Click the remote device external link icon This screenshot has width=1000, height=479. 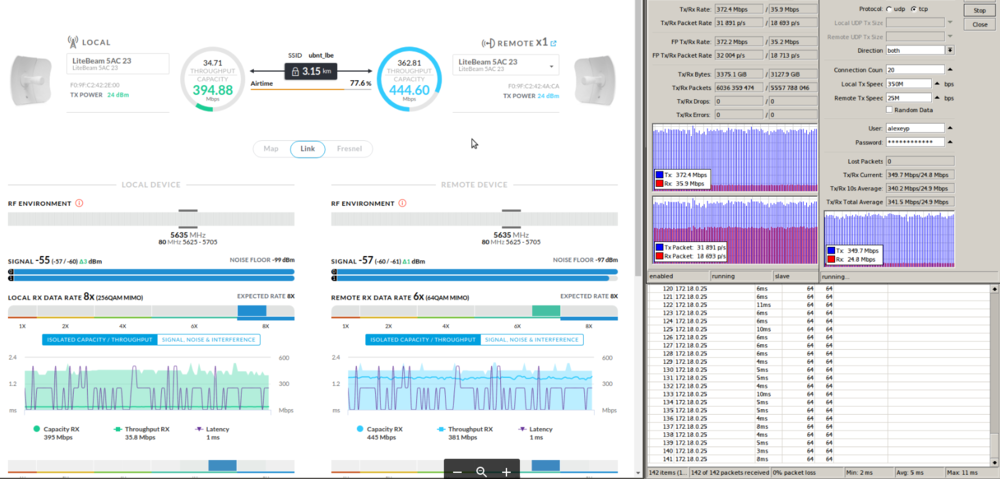[553, 43]
